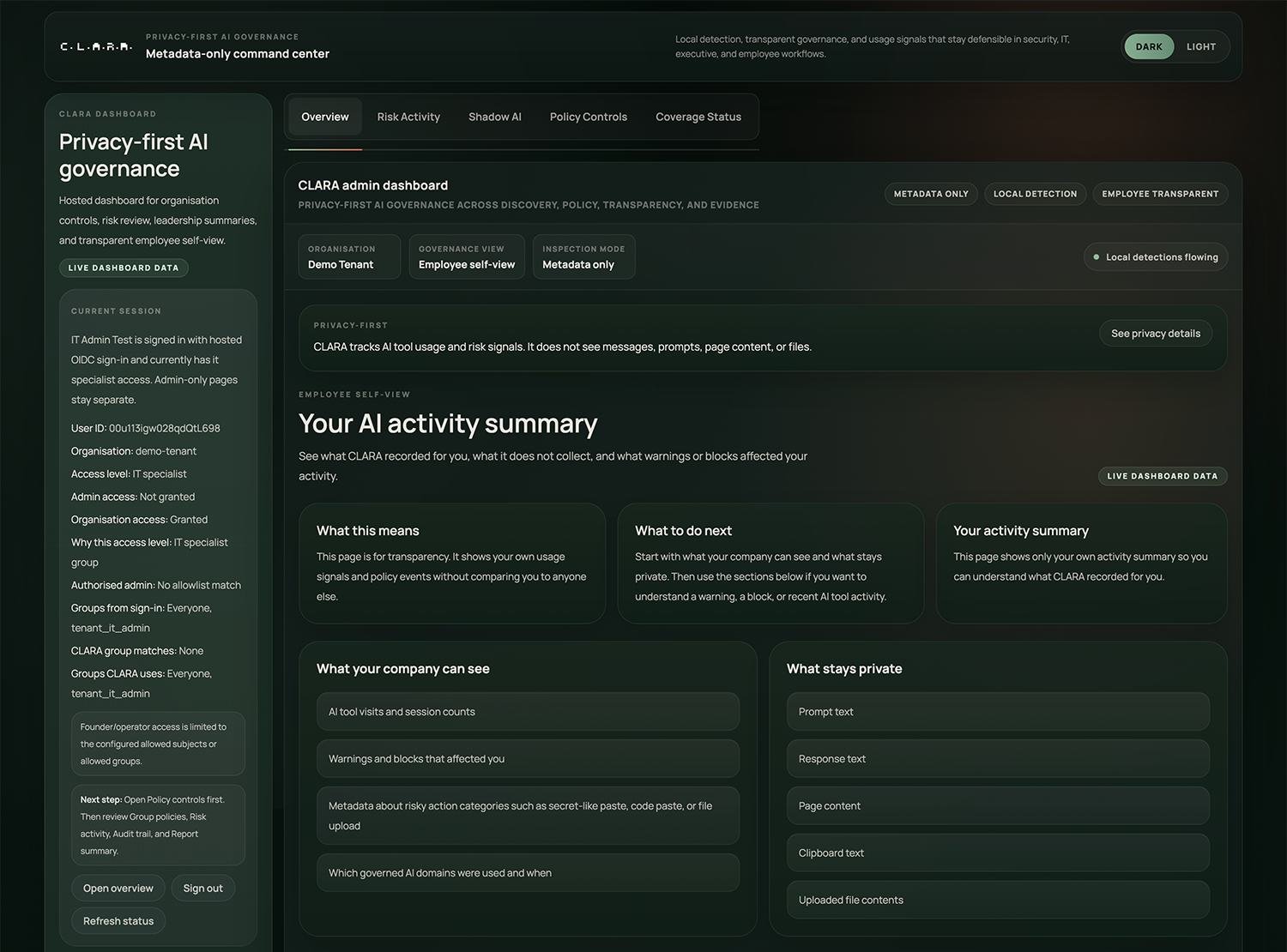Click the METADATA ONLY badge
The image size is (1287, 952).
point(931,194)
